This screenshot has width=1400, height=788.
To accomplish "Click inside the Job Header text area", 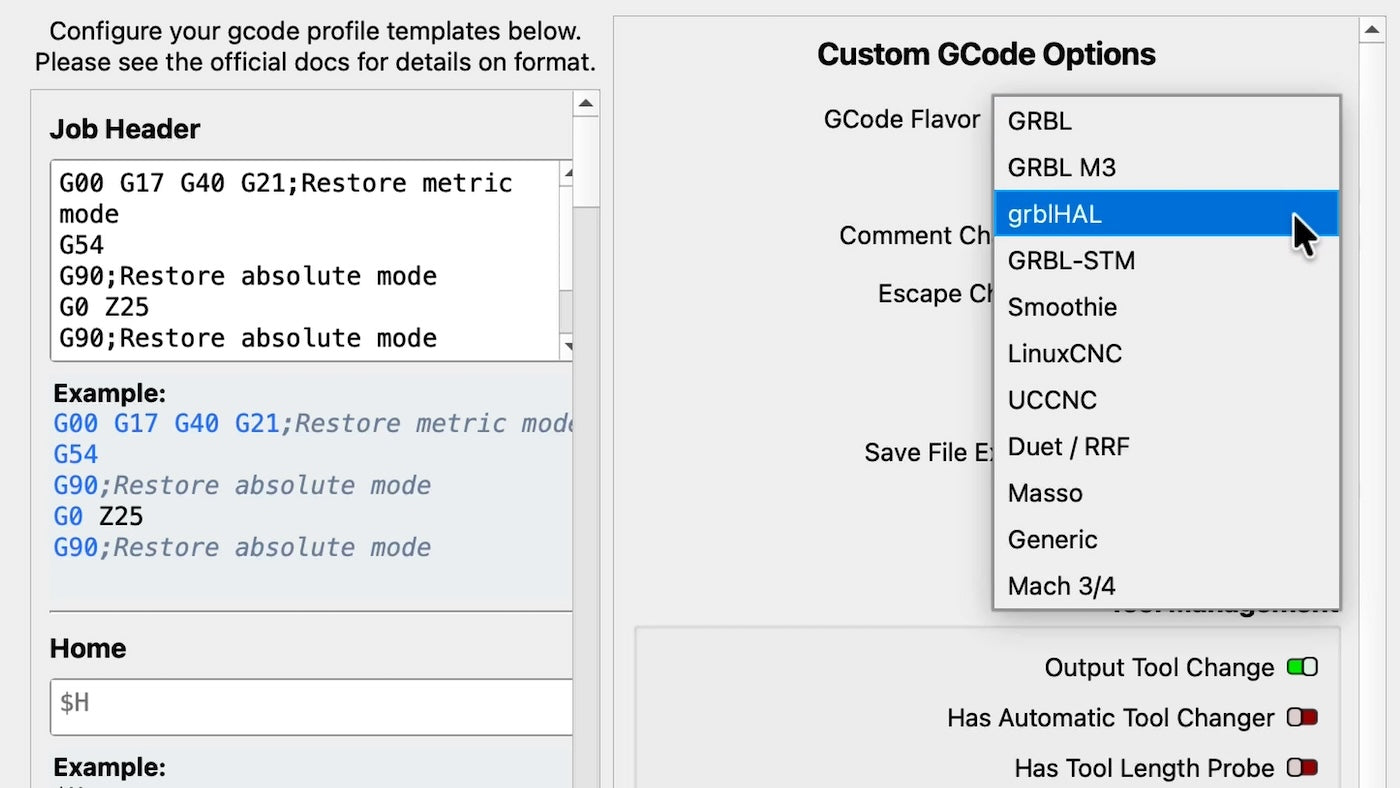I will pyautogui.click(x=304, y=260).
